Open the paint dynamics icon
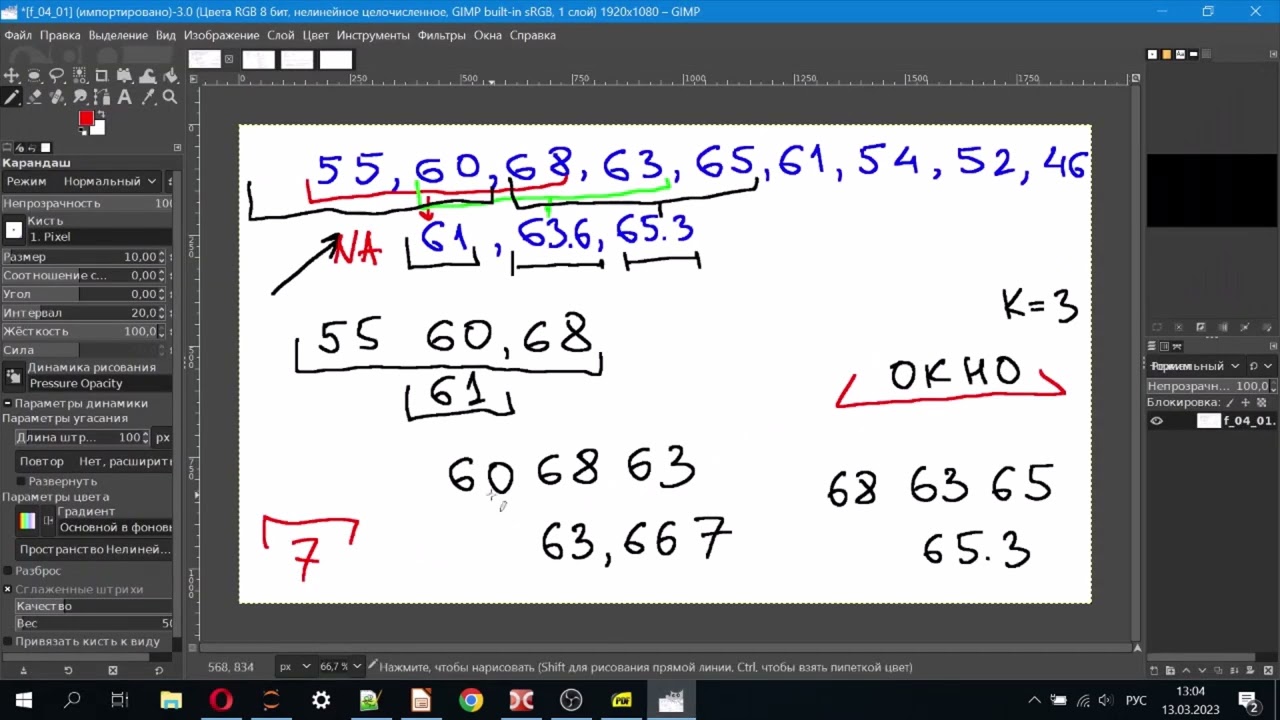Image resolution: width=1280 pixels, height=720 pixels. [x=13, y=376]
